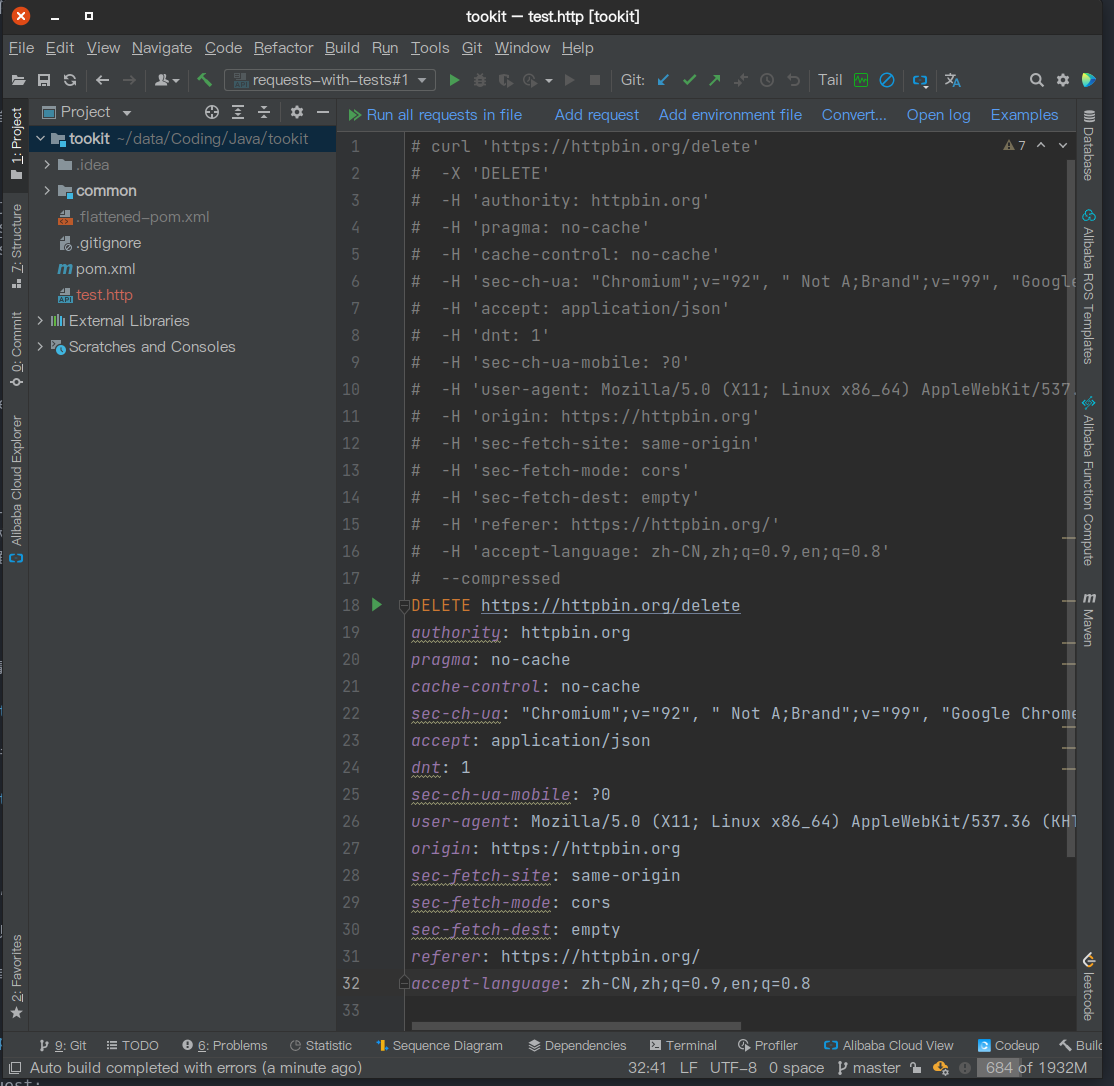Click the green monitor icon beside Tail

click(x=861, y=80)
